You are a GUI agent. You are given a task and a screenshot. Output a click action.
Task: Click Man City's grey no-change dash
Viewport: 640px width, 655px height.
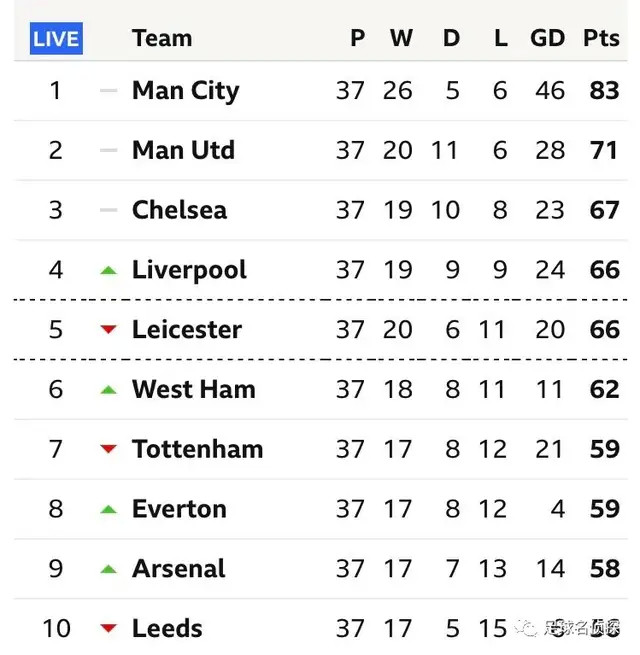pyautogui.click(x=109, y=91)
